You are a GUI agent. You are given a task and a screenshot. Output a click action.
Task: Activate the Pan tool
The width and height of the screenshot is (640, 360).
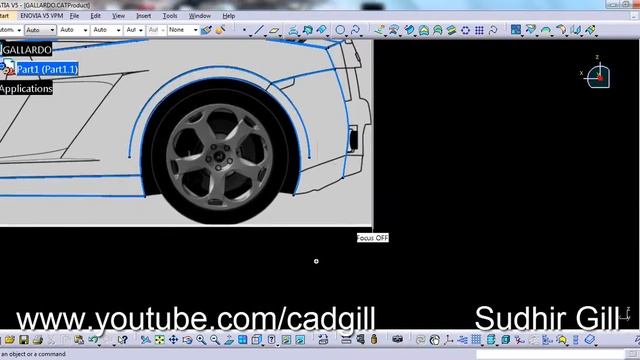[173, 340]
